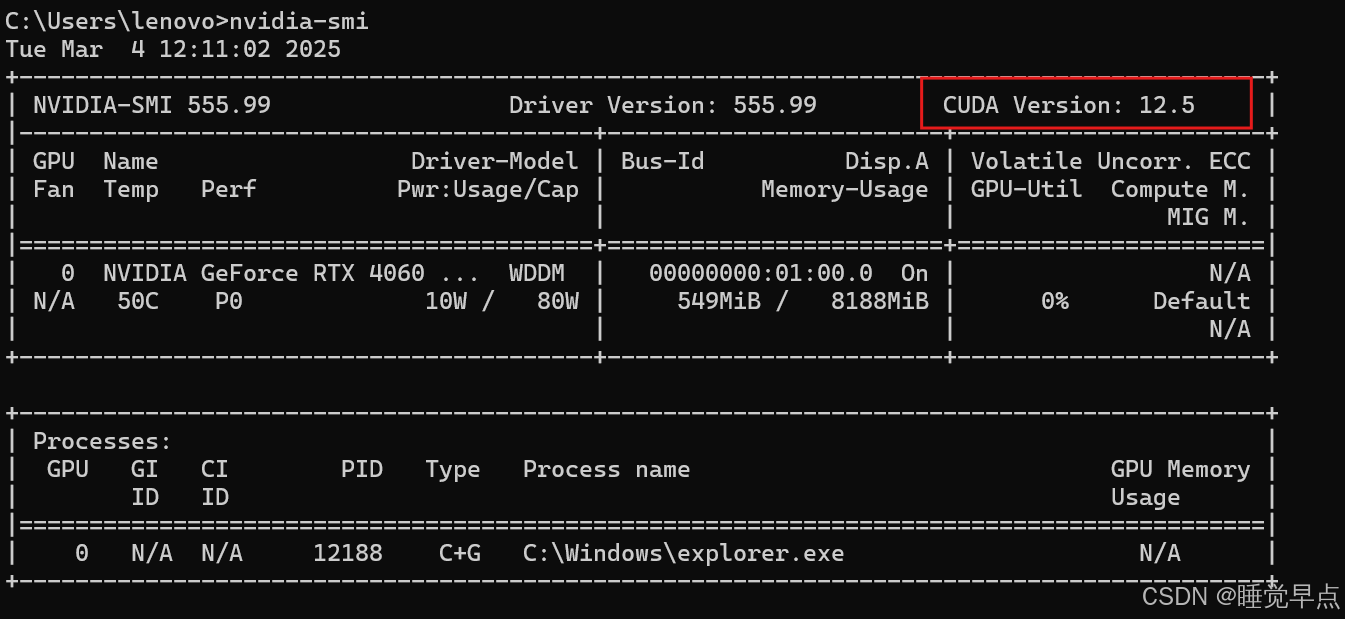Click bus id 00000000:01:00.0
1345x619 pixels.
point(761,273)
